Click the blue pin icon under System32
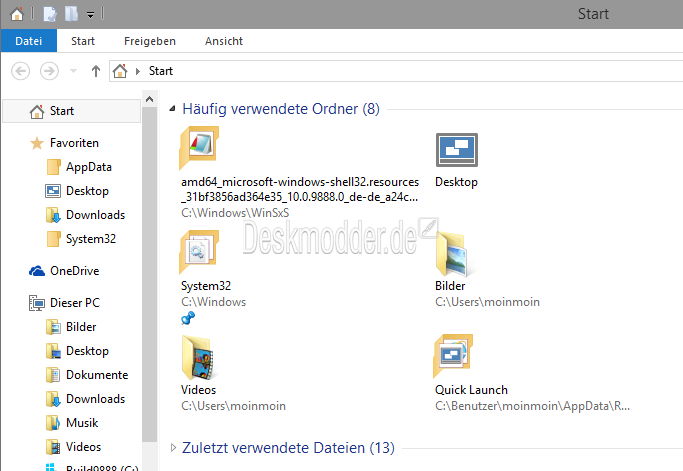This screenshot has height=471, width=683. click(x=188, y=319)
